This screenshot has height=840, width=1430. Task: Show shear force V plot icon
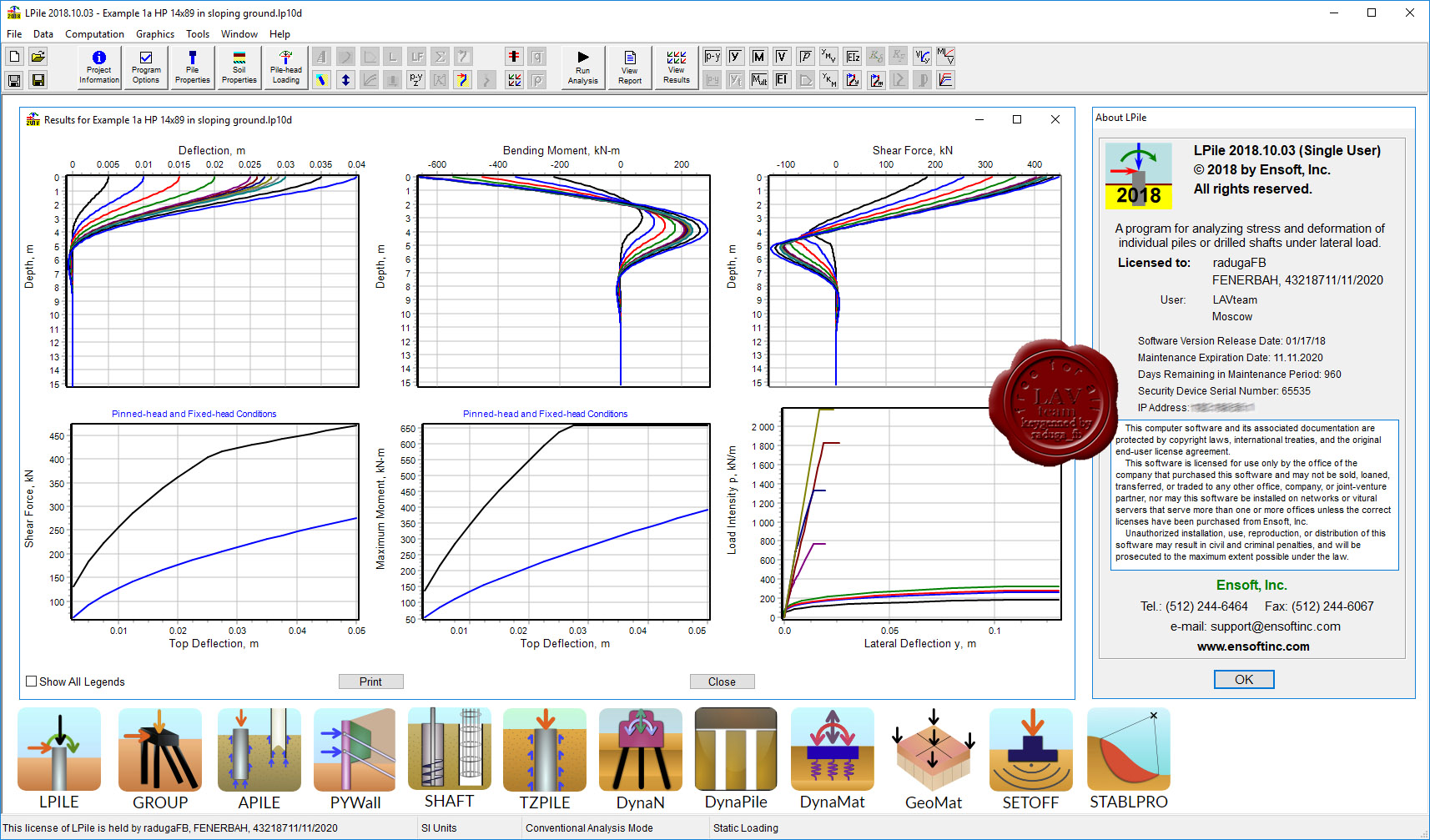782,57
